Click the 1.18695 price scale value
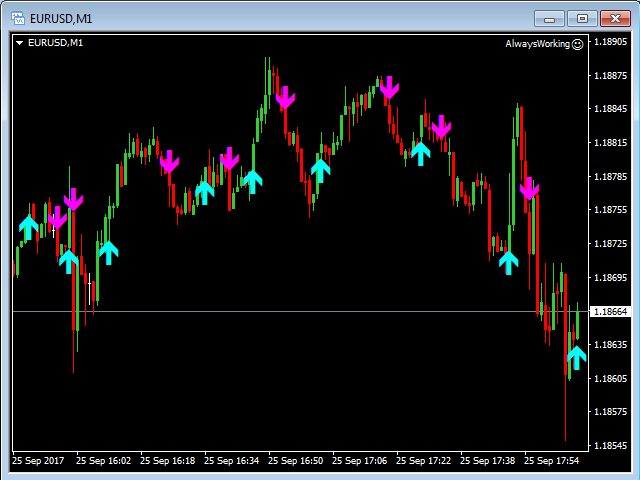Screen dimensions: 640x480 click(610, 278)
